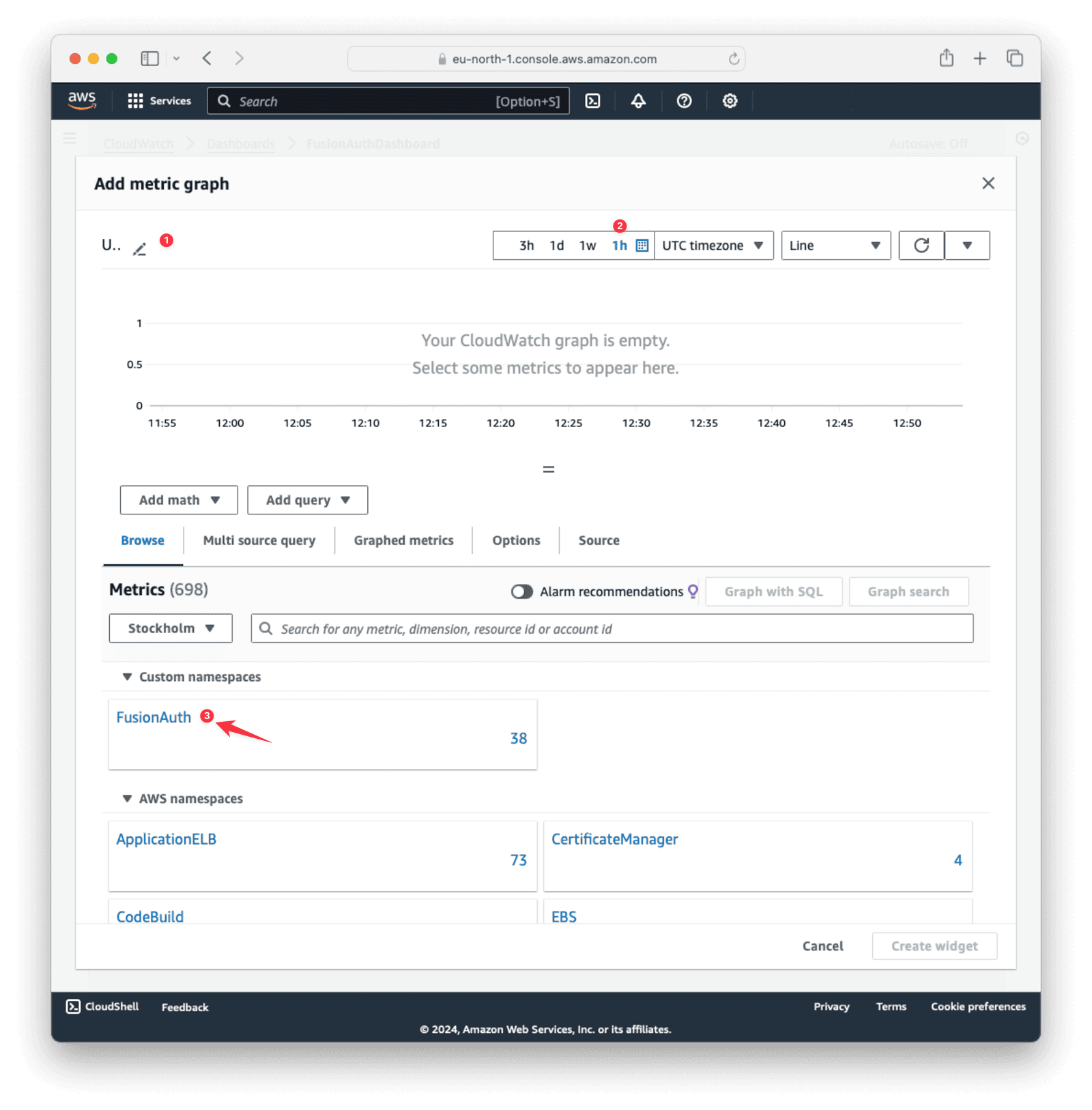Open the Safari sidebar options chevron
1092x1110 pixels.
point(176,59)
